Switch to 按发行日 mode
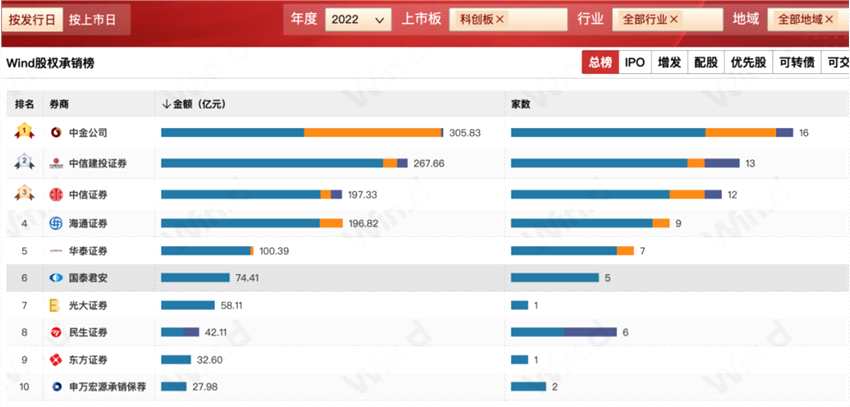 point(32,20)
